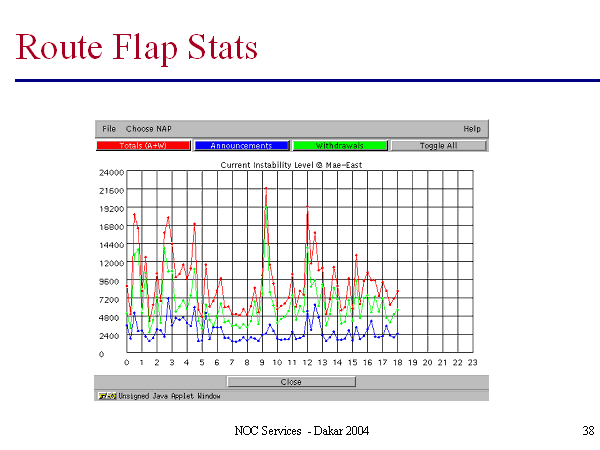This screenshot has width=600, height=450.
Task: Click the hour 12 label on the x-axis
Action: 307,362
